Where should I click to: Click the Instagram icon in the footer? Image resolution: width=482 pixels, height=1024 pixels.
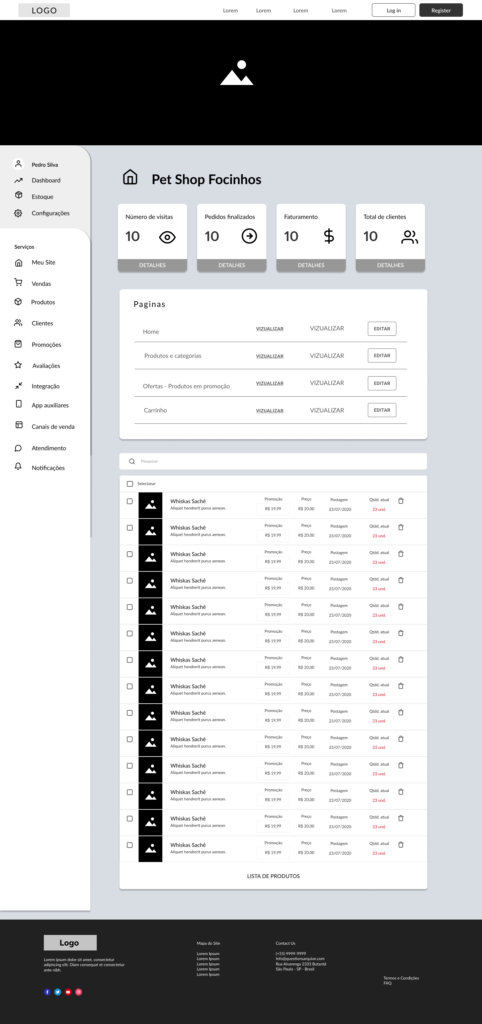tap(78, 992)
